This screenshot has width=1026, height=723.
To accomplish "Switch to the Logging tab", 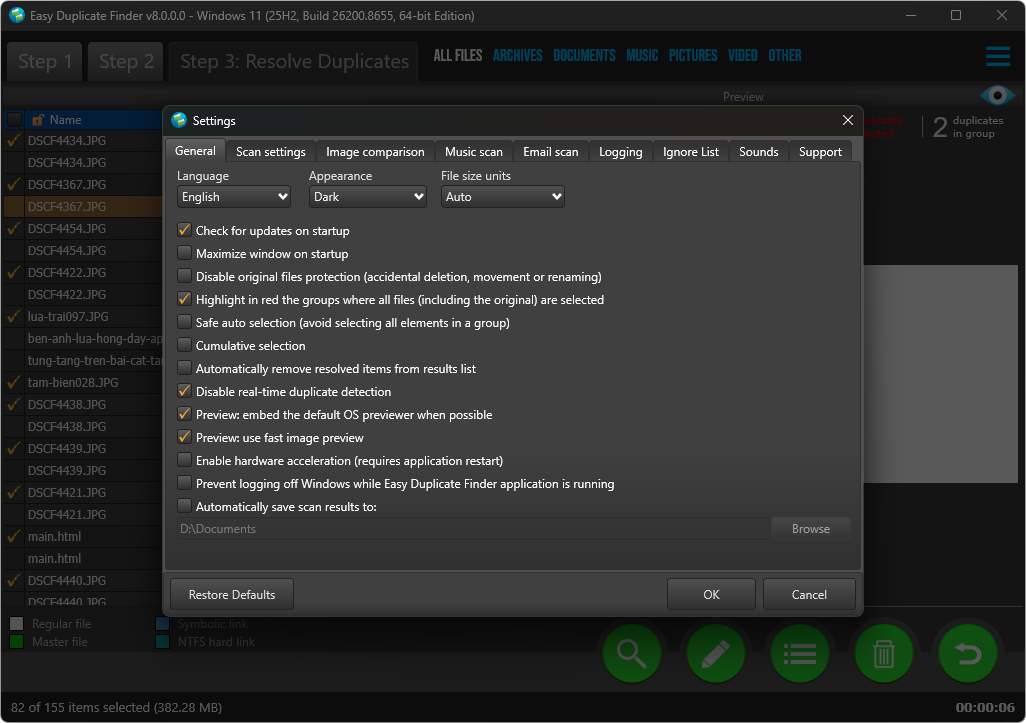I will pos(620,152).
